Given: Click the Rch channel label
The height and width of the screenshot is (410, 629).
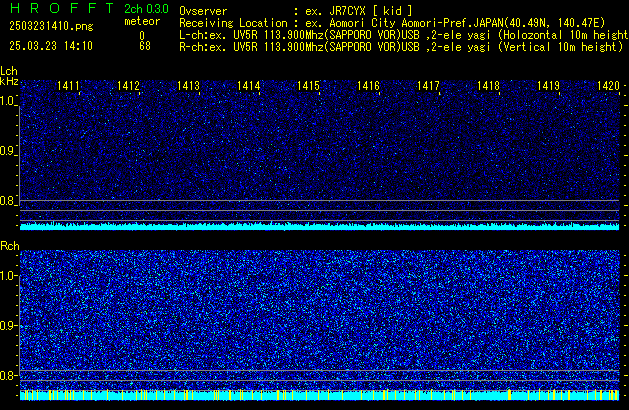Looking at the screenshot, I should click(10, 246).
